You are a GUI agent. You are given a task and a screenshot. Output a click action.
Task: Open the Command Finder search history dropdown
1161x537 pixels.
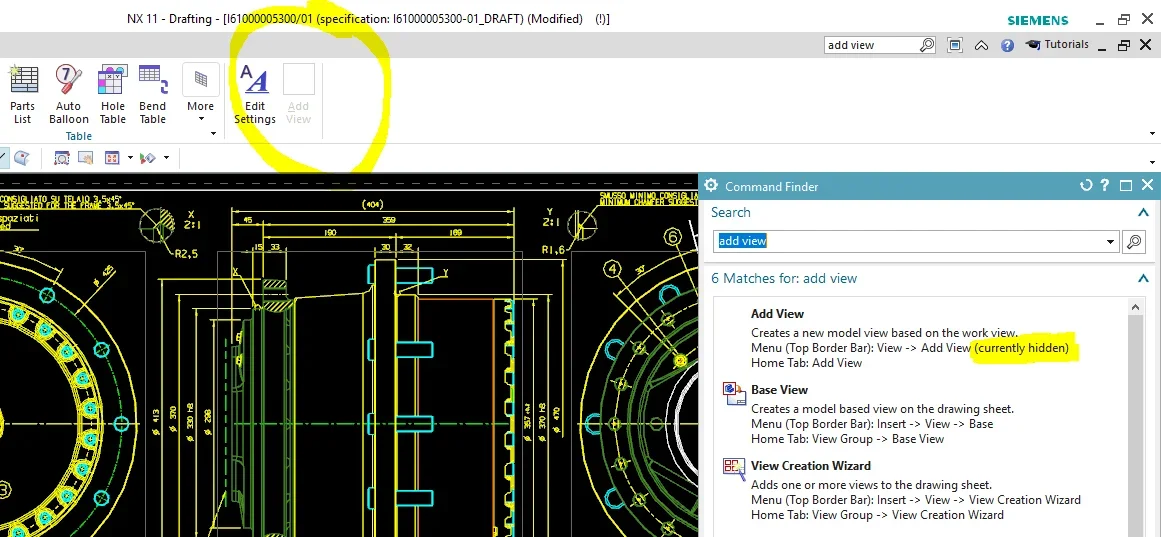[1110, 241]
